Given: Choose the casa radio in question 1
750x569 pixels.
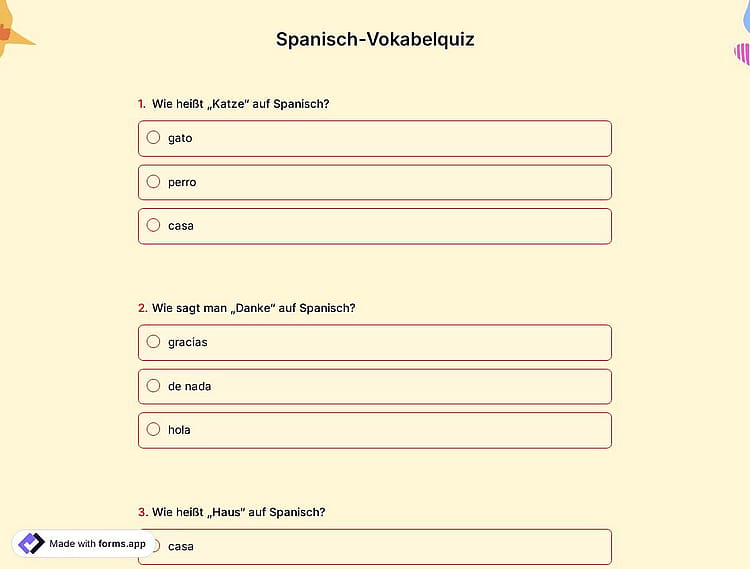Looking at the screenshot, I should click(x=153, y=225).
